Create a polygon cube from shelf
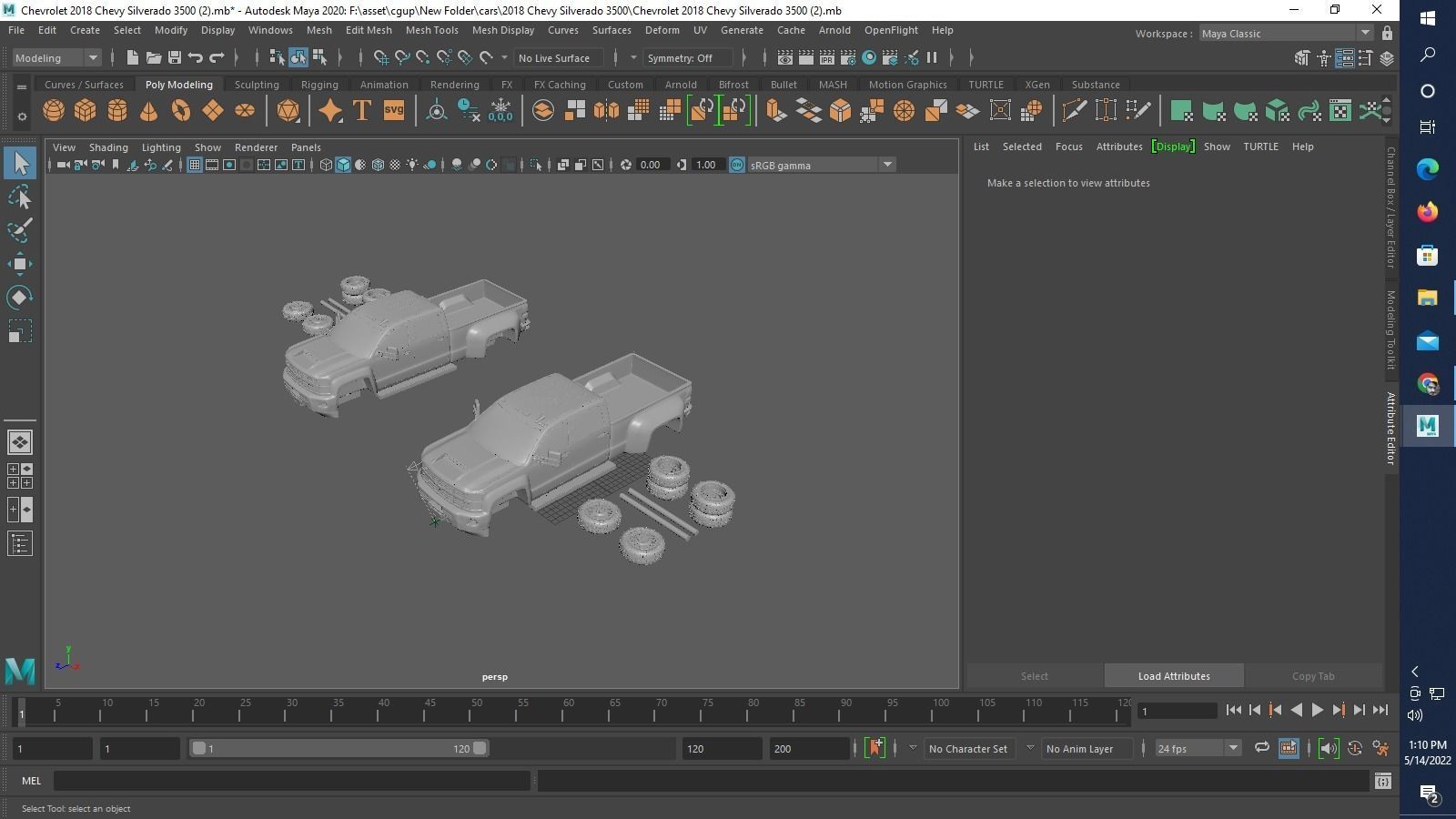This screenshot has width=1456, height=819. pos(86,111)
